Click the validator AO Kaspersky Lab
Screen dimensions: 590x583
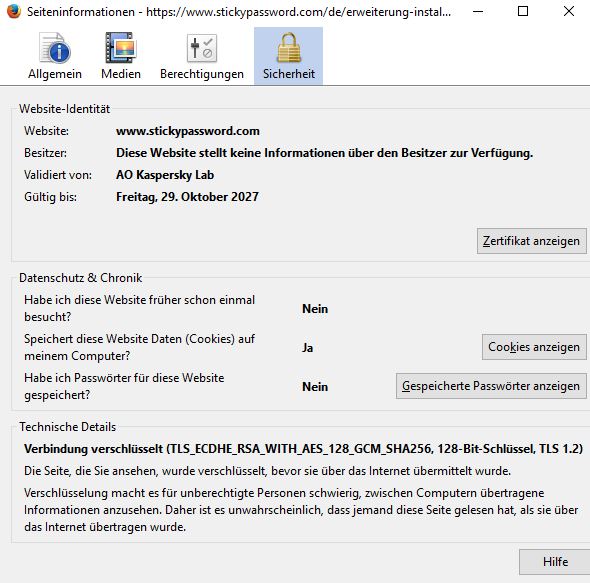(165, 175)
